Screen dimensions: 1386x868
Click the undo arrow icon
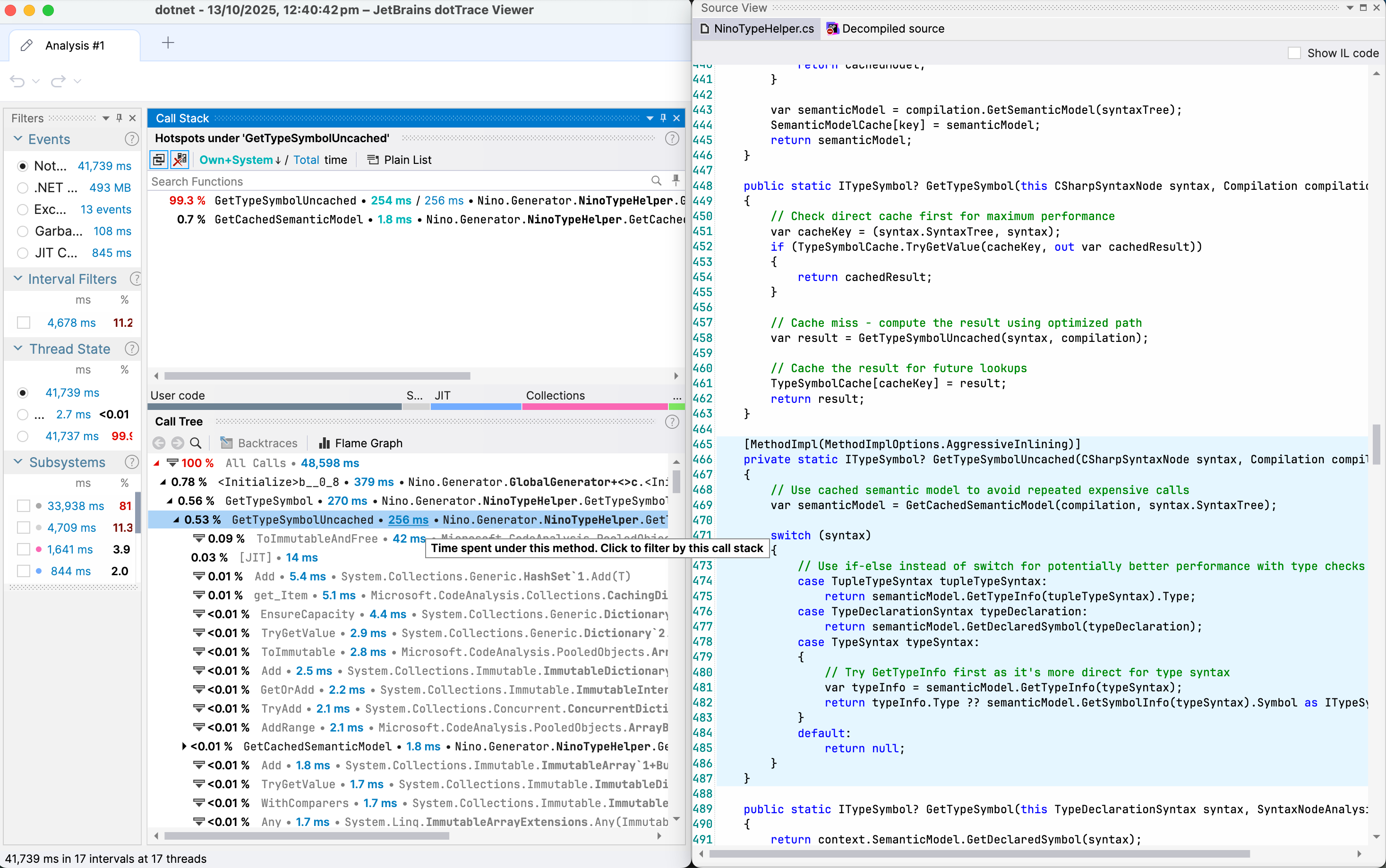[x=18, y=81]
